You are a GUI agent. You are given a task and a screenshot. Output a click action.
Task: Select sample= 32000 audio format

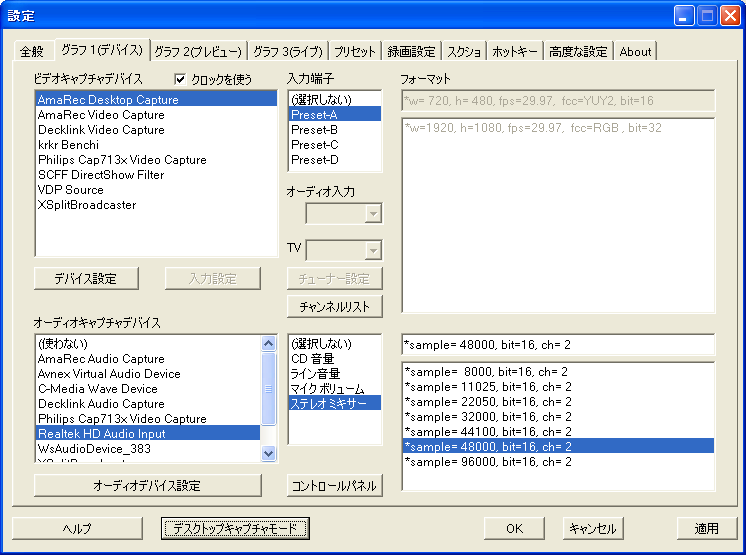point(558,417)
